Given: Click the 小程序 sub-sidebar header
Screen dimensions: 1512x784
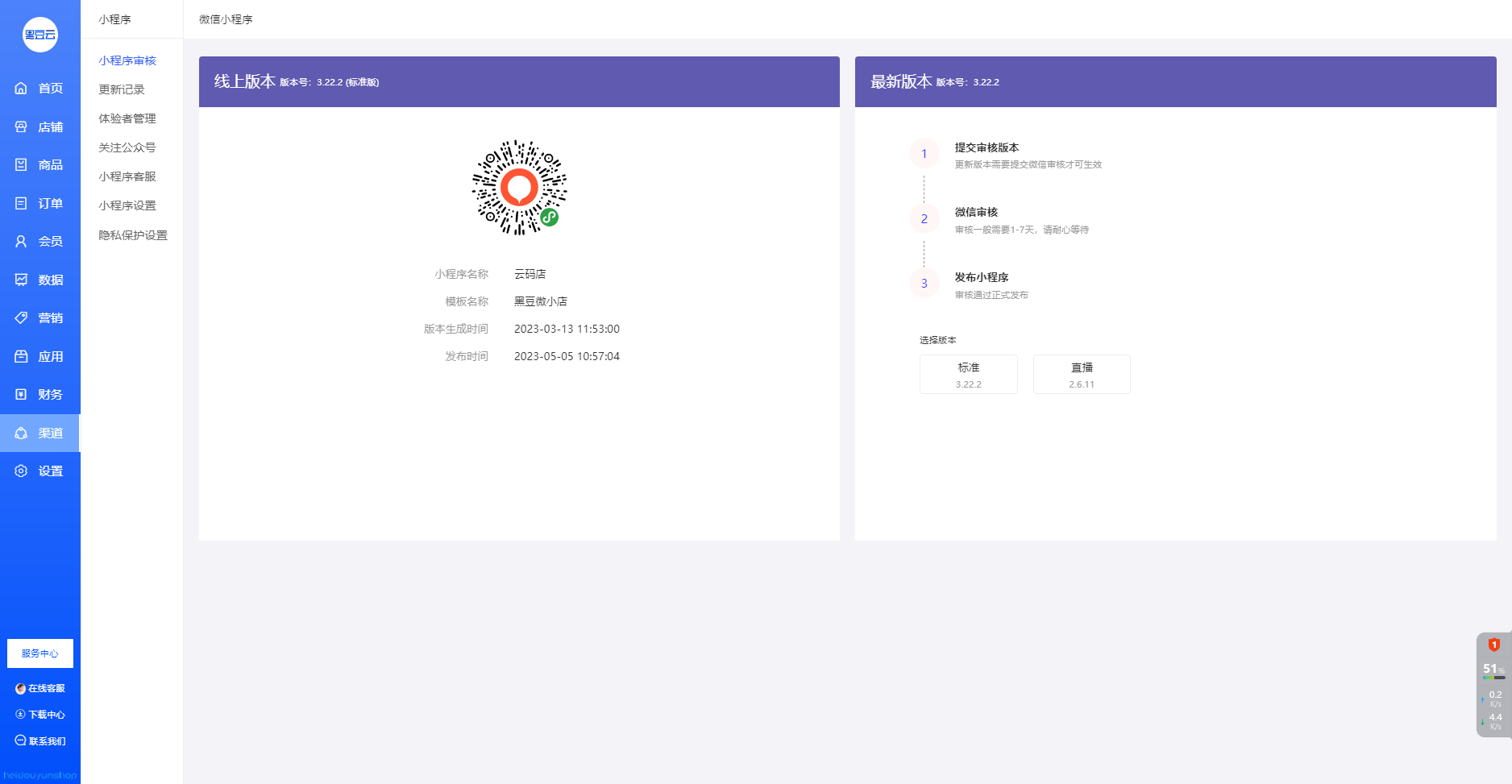Looking at the screenshot, I should pyautogui.click(x=114, y=19).
